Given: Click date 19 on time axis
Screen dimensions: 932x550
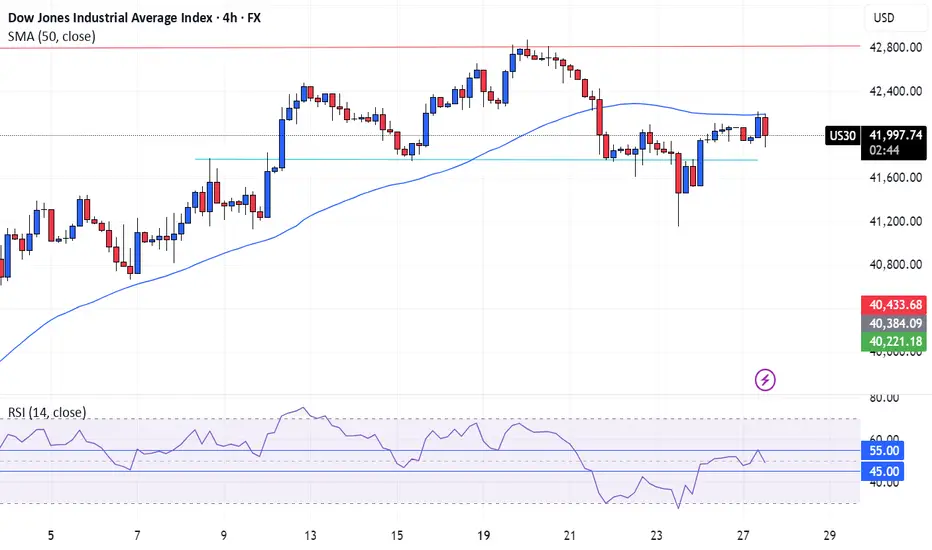Looking at the screenshot, I should [483, 535].
